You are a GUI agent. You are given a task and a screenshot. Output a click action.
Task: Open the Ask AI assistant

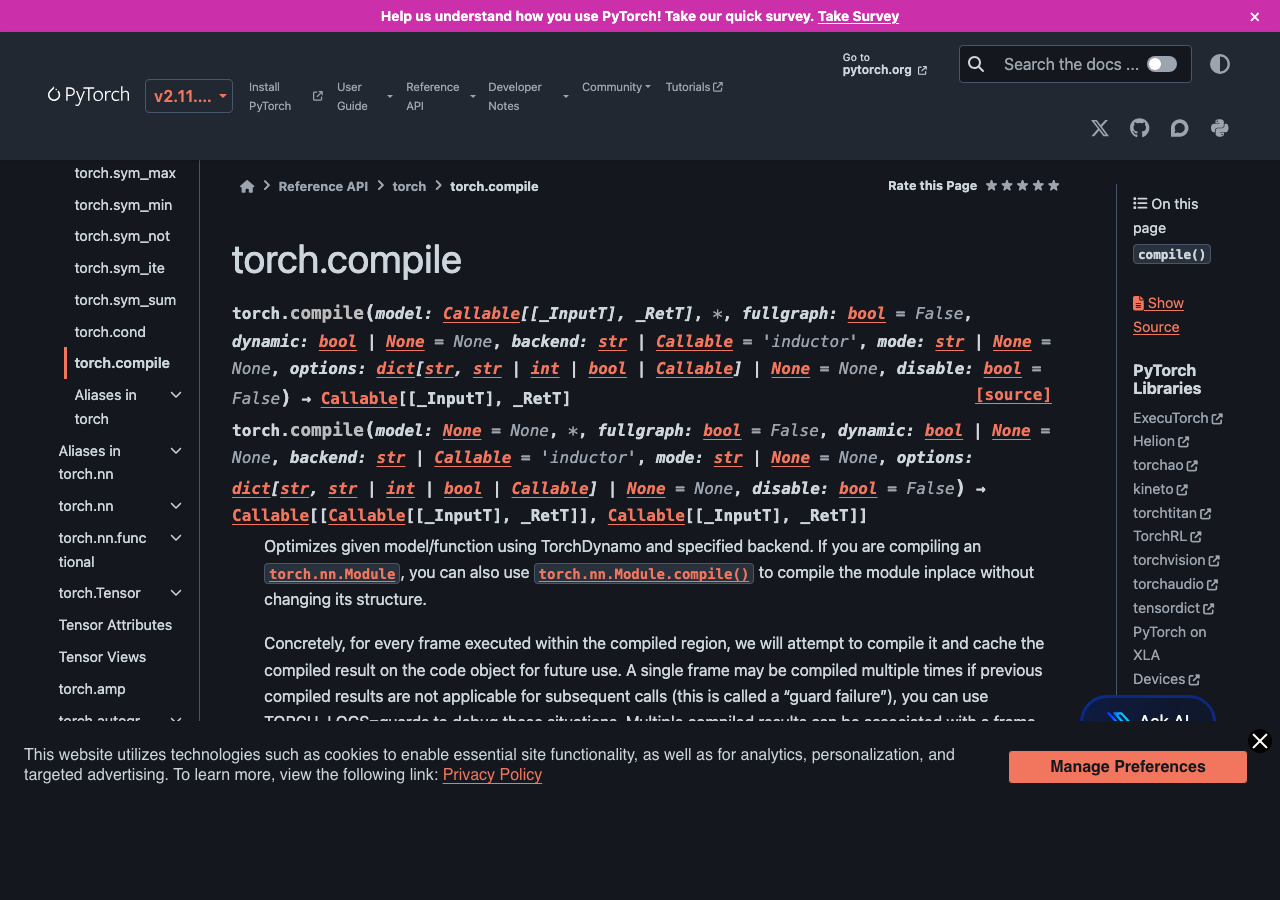click(x=1147, y=718)
